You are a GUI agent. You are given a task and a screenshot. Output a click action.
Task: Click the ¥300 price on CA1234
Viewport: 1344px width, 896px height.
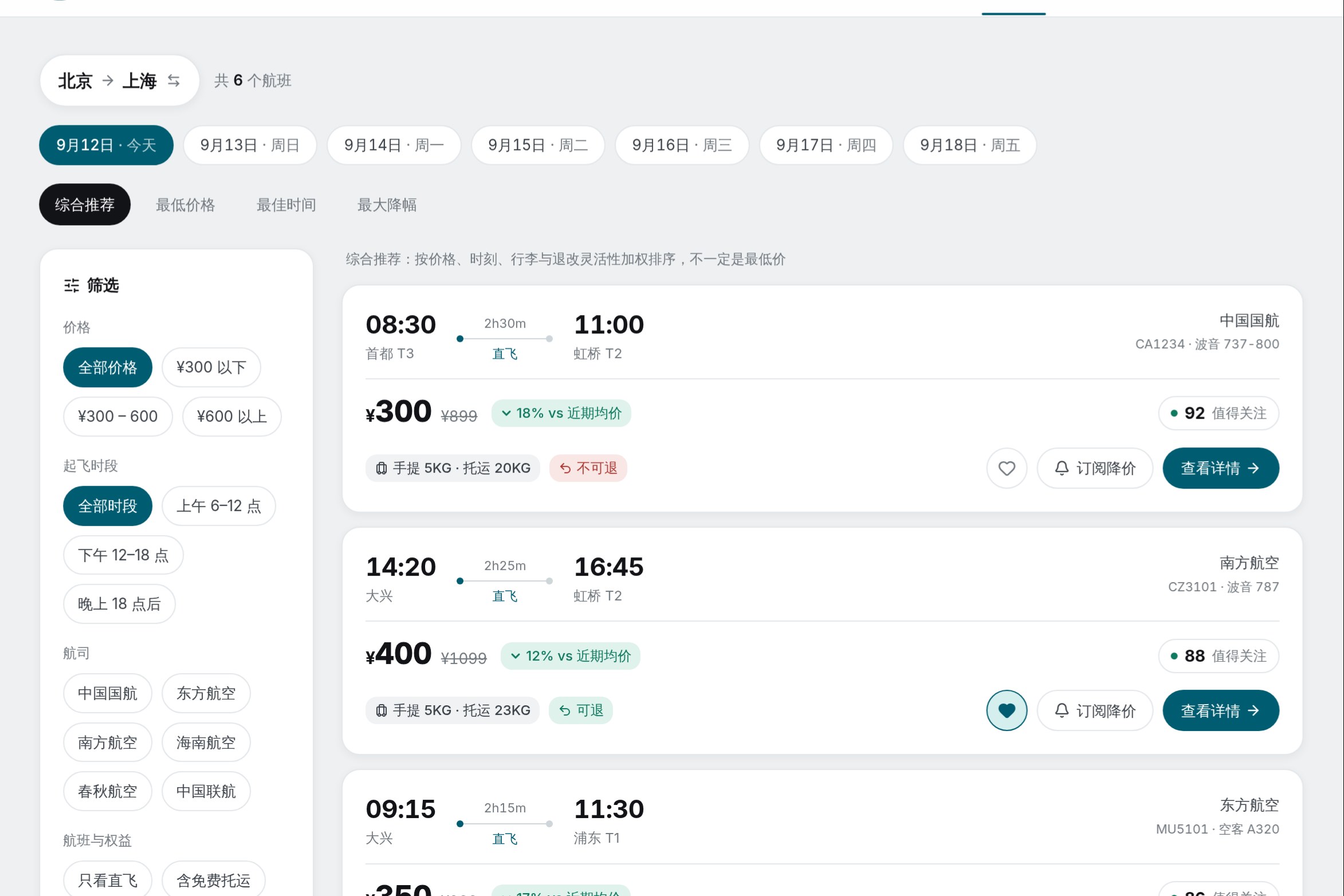[x=399, y=411]
